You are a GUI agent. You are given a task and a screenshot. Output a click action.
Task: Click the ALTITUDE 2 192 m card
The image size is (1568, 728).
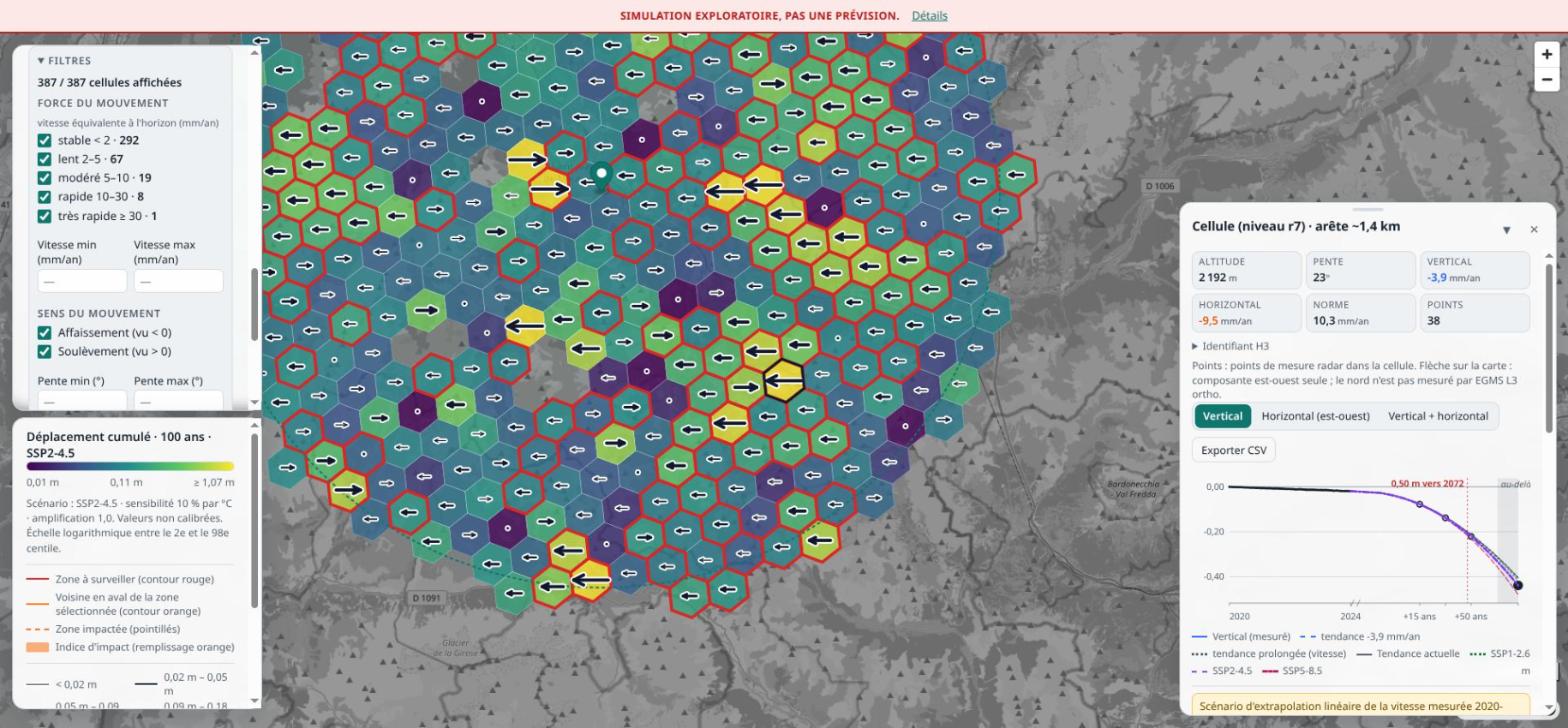tap(1247, 270)
